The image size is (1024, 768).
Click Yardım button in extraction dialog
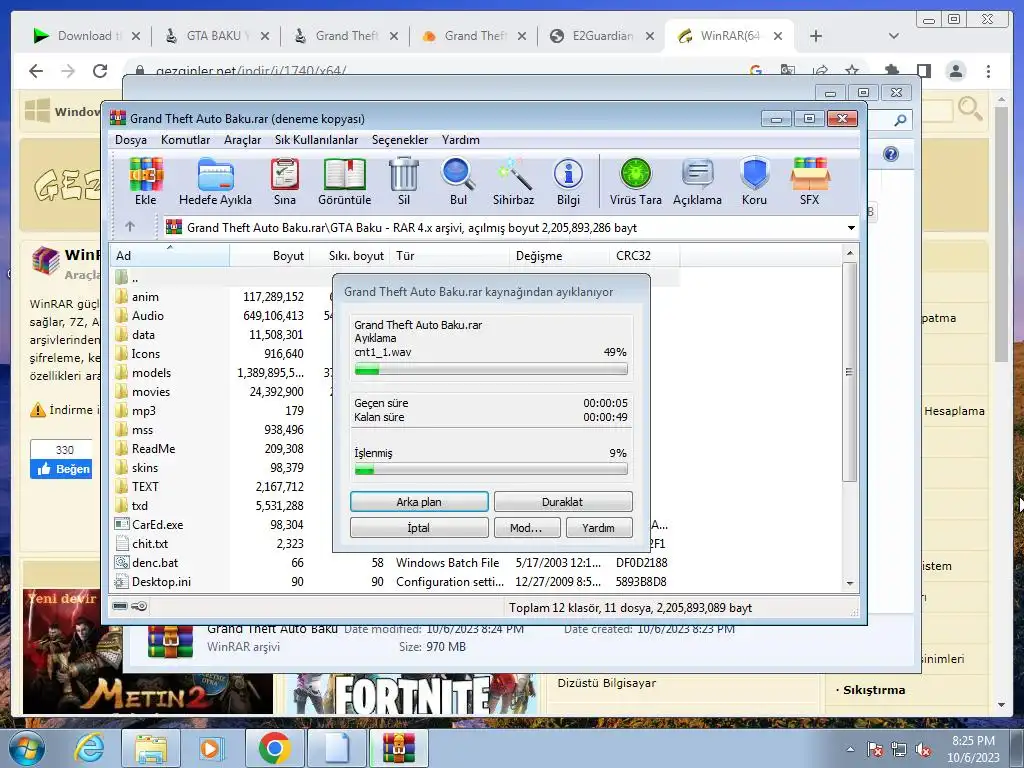pos(599,528)
